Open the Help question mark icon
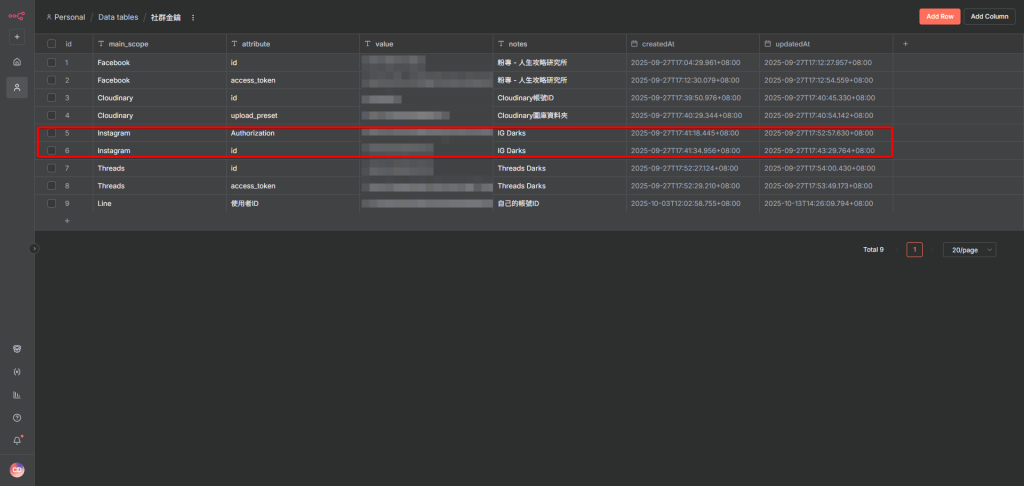The height and width of the screenshot is (486, 1024). coord(17,418)
